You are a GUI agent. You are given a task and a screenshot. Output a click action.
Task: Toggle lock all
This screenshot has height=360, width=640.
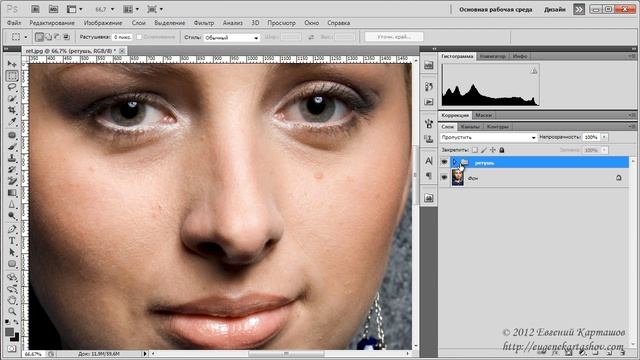[x=502, y=150]
